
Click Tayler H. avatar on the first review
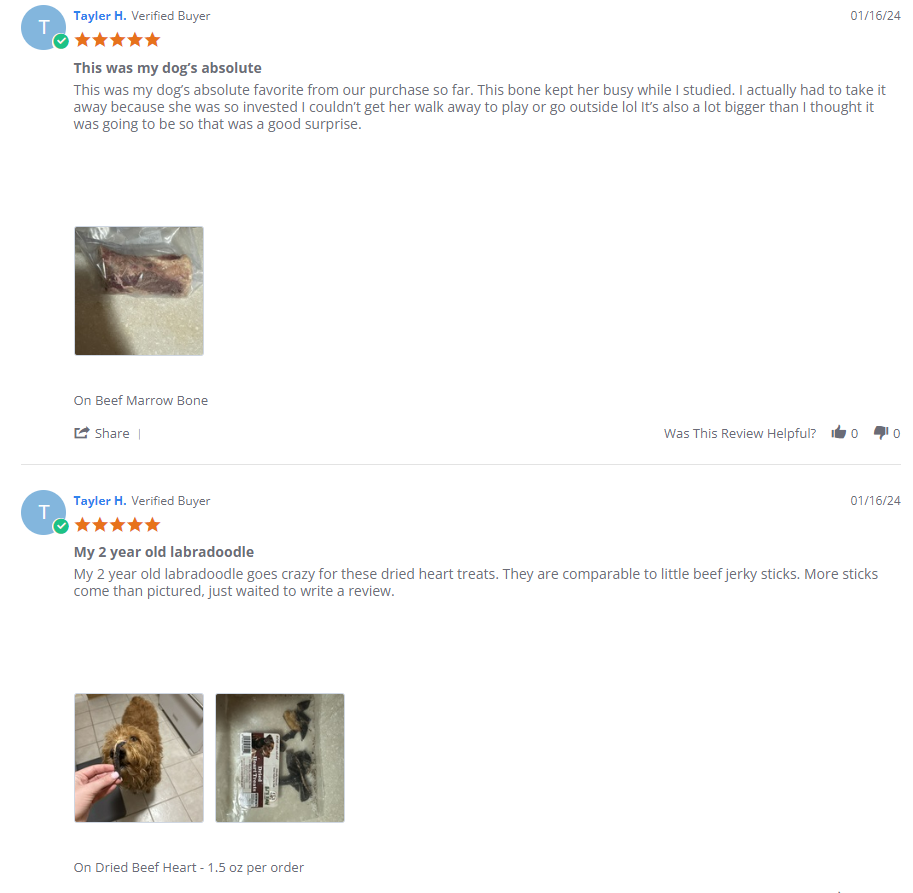tap(43, 27)
